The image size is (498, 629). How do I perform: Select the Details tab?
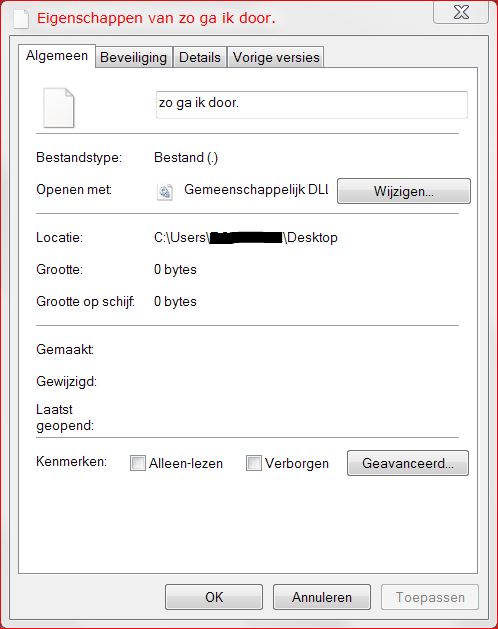(199, 57)
